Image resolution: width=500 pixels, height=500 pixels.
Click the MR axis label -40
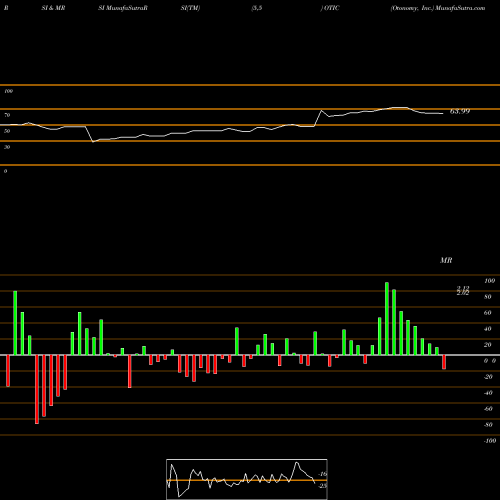point(488,393)
